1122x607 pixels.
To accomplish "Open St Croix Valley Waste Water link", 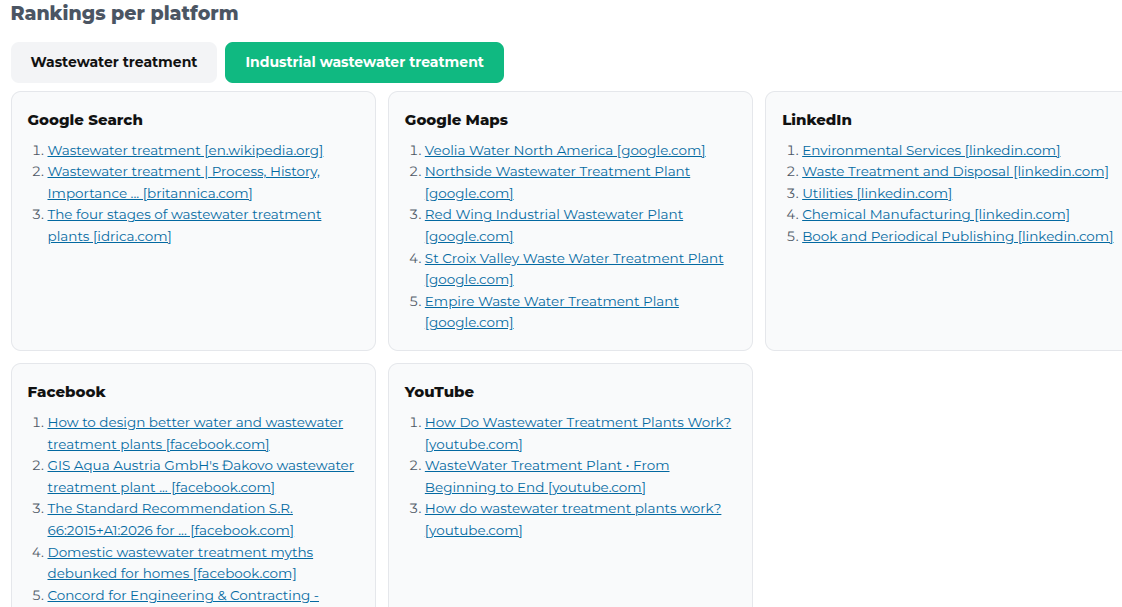I will (x=574, y=268).
